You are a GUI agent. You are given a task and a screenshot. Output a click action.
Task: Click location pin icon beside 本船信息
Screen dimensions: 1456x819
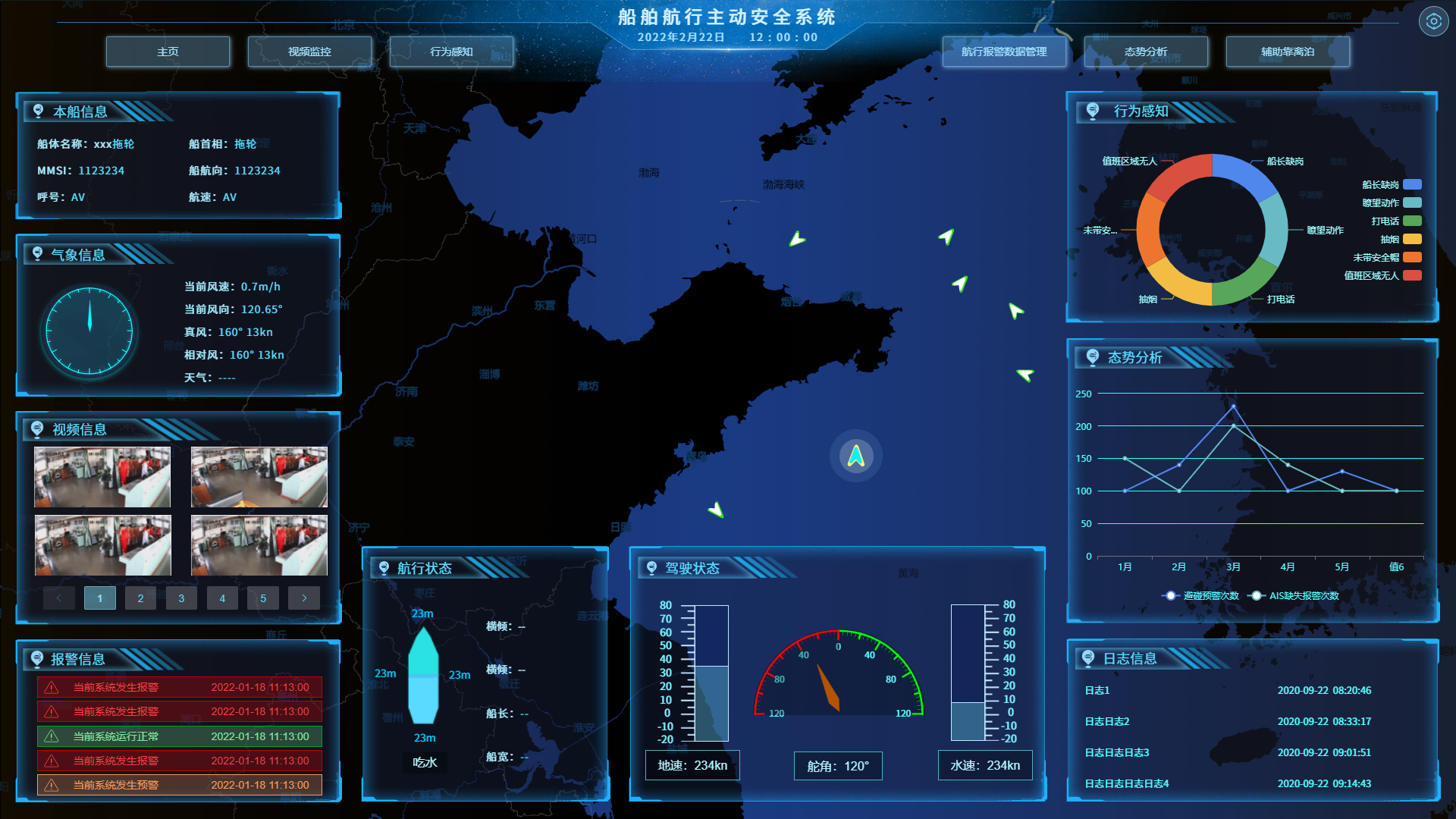tap(38, 111)
